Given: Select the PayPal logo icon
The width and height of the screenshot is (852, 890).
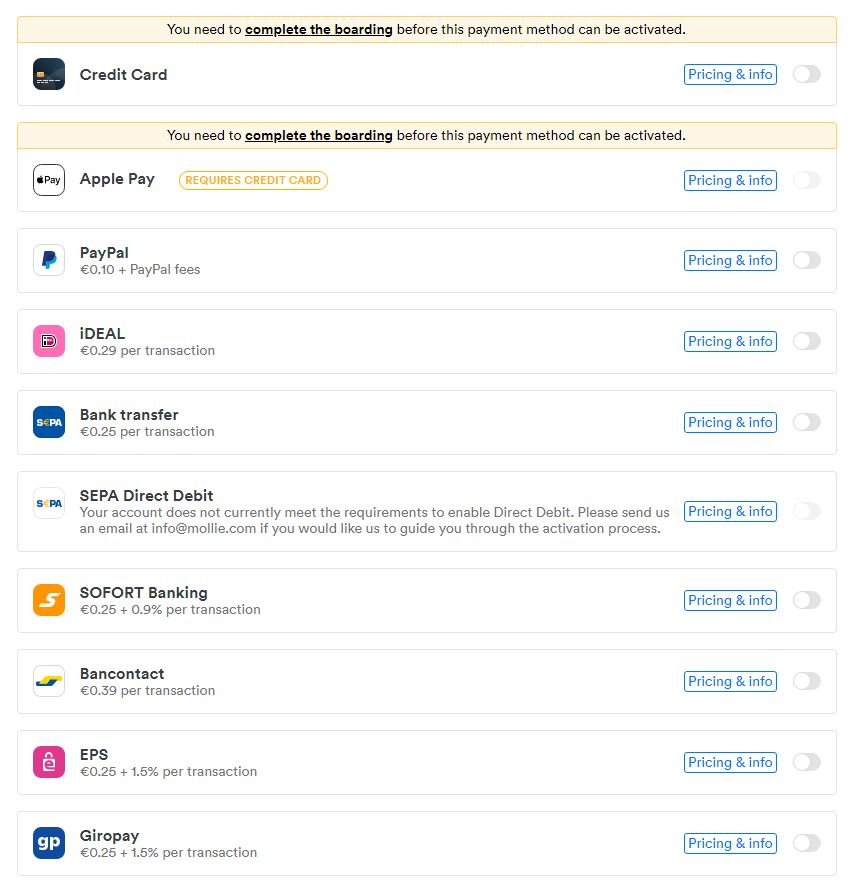Looking at the screenshot, I should click(48, 260).
